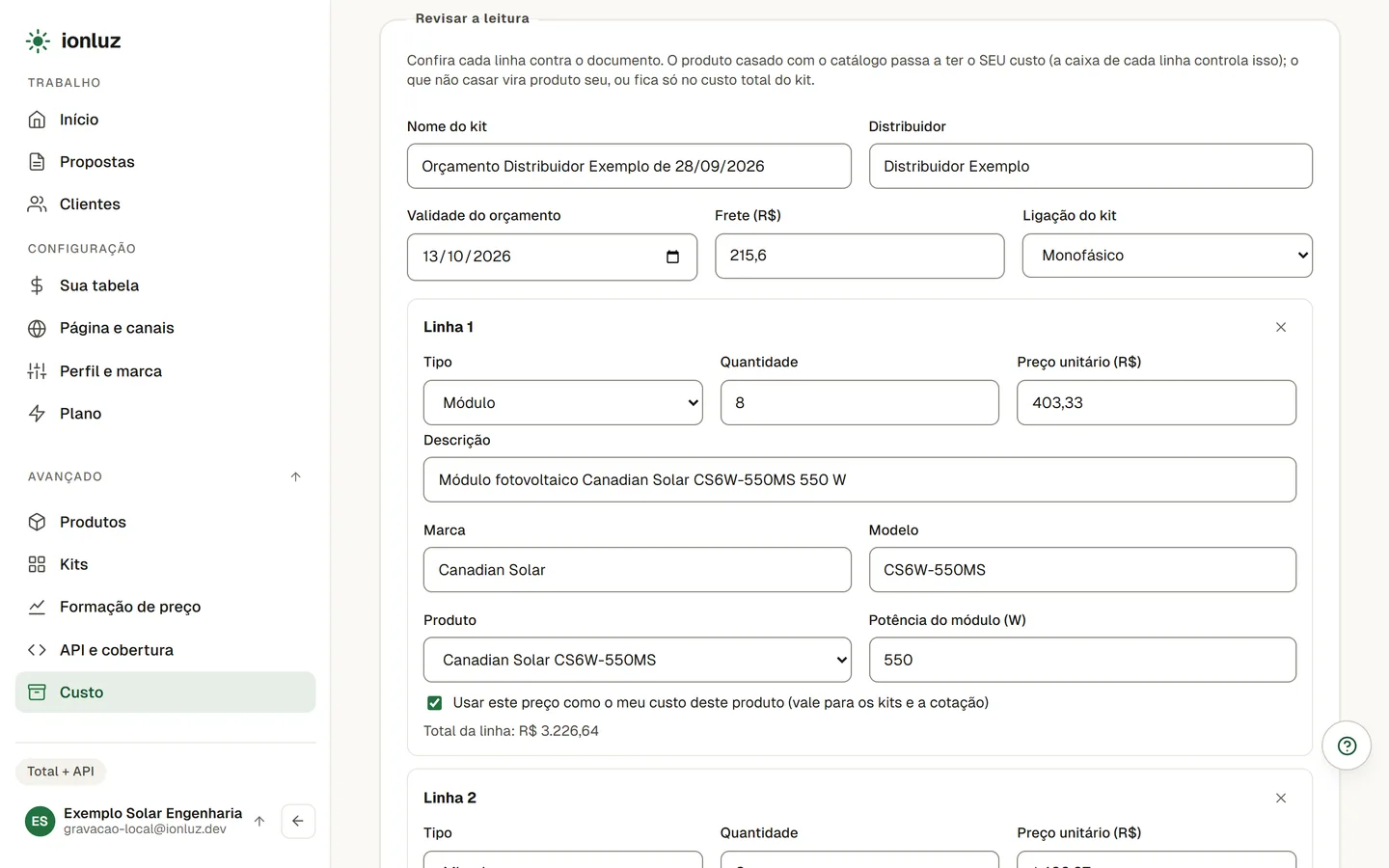Click the Produtos cube icon in sidebar
Screen dimensions: 1389x868
37,522
